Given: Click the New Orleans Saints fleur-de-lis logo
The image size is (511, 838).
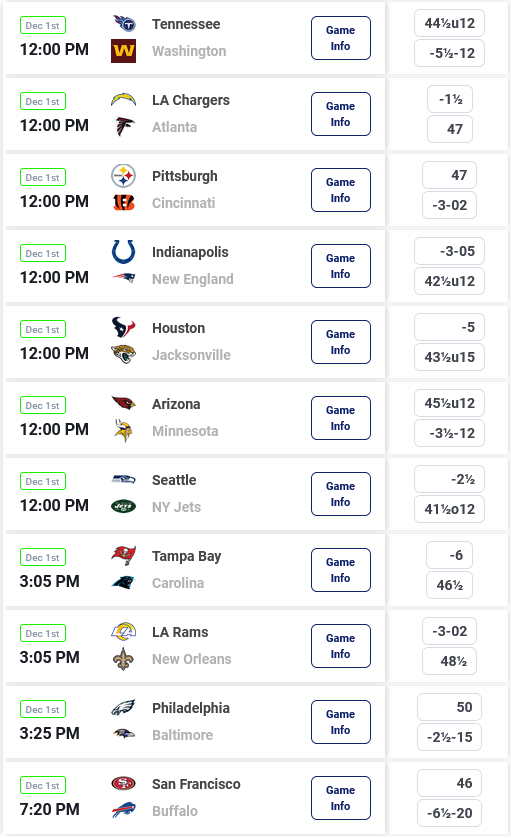Looking at the screenshot, I should (x=123, y=659).
